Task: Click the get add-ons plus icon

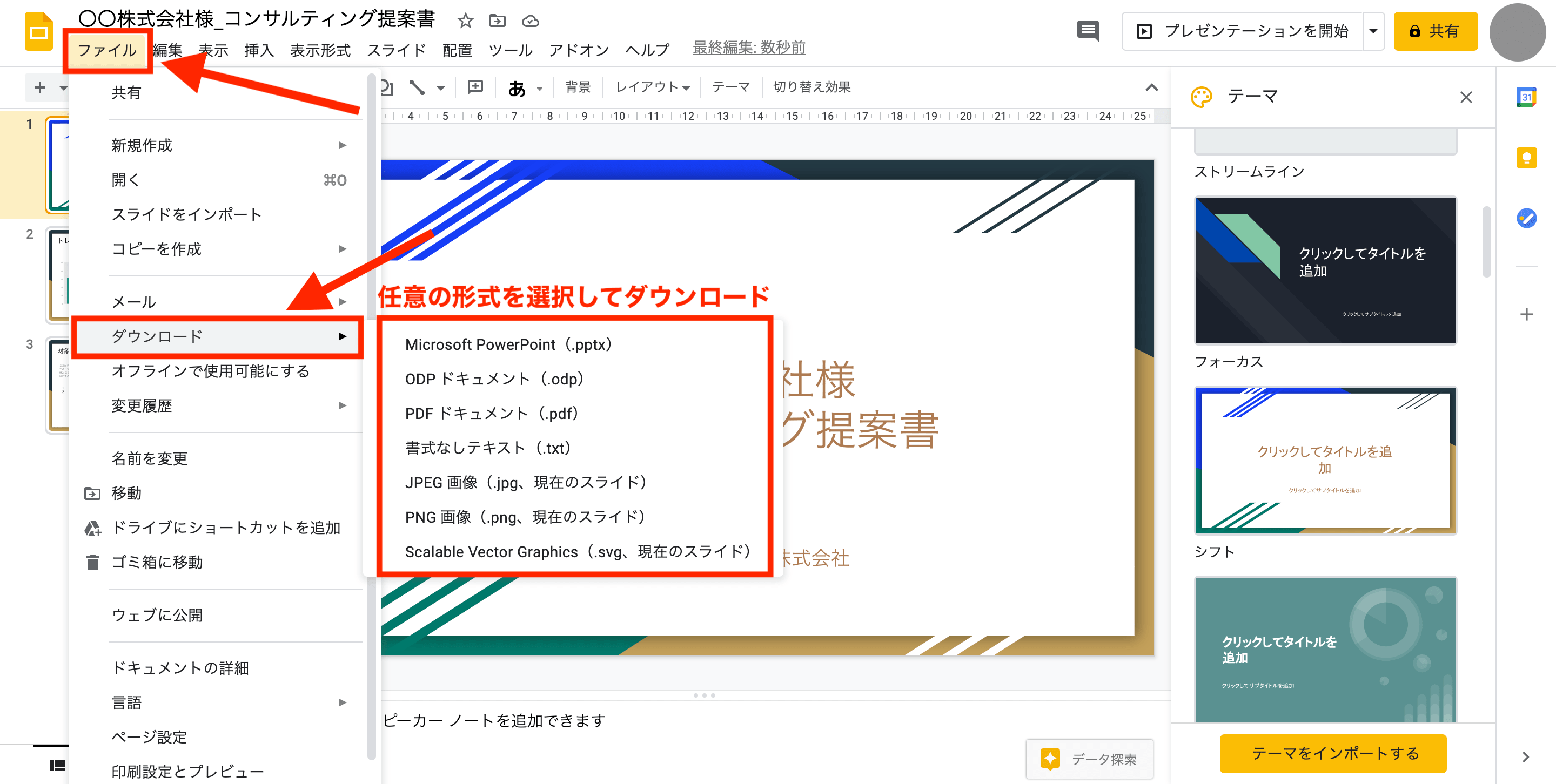Action: (1526, 314)
